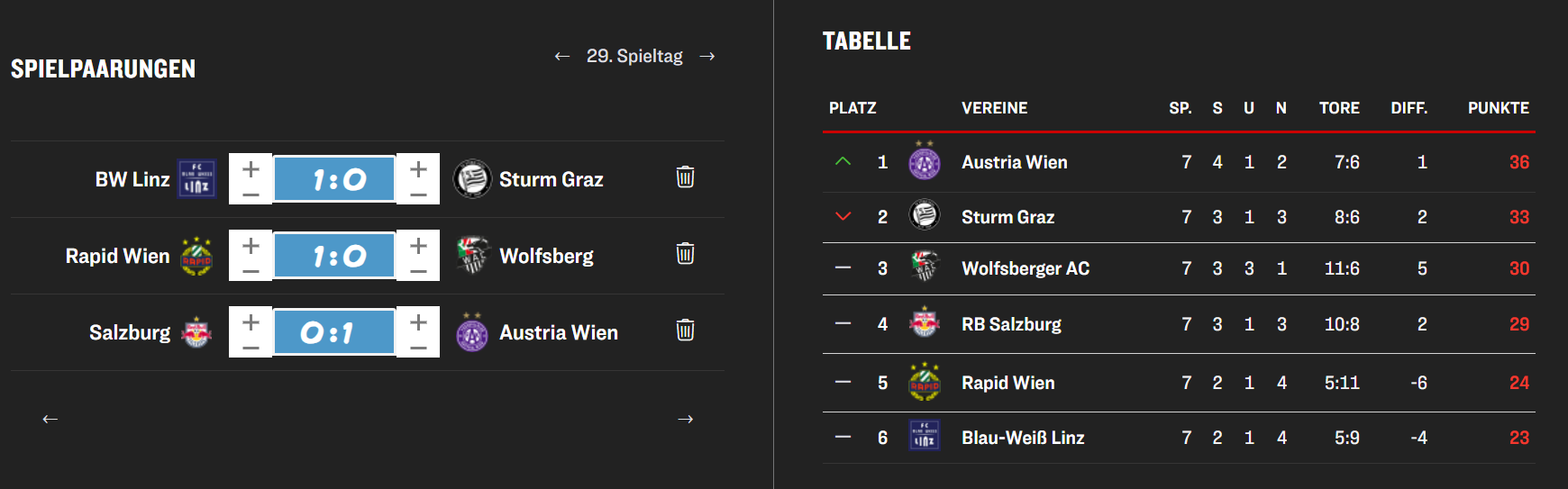Remove the Rapid Wien vs Wolfsberg result
The height and width of the screenshot is (489, 1568).
pos(685,254)
